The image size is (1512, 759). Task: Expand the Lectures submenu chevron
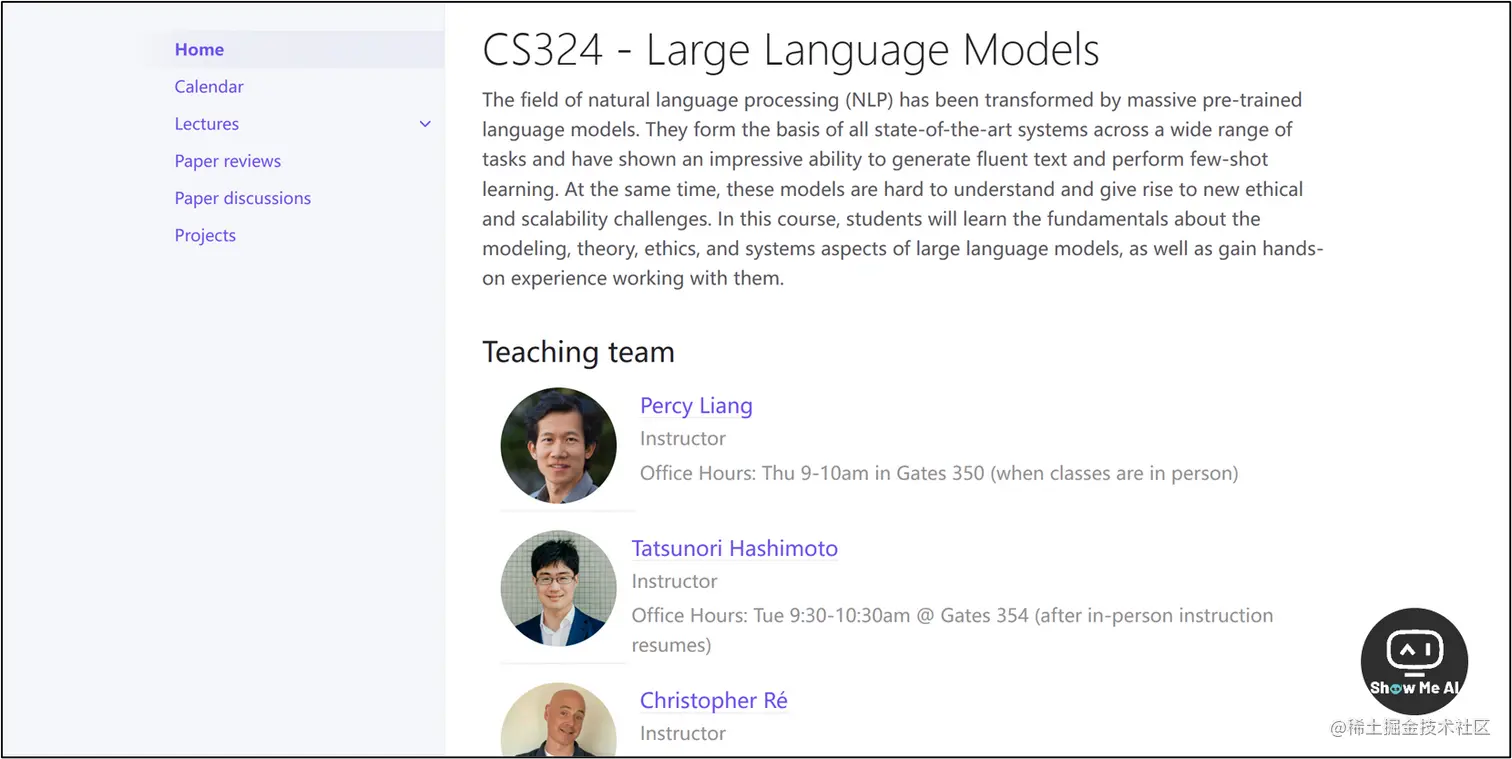pyautogui.click(x=425, y=124)
